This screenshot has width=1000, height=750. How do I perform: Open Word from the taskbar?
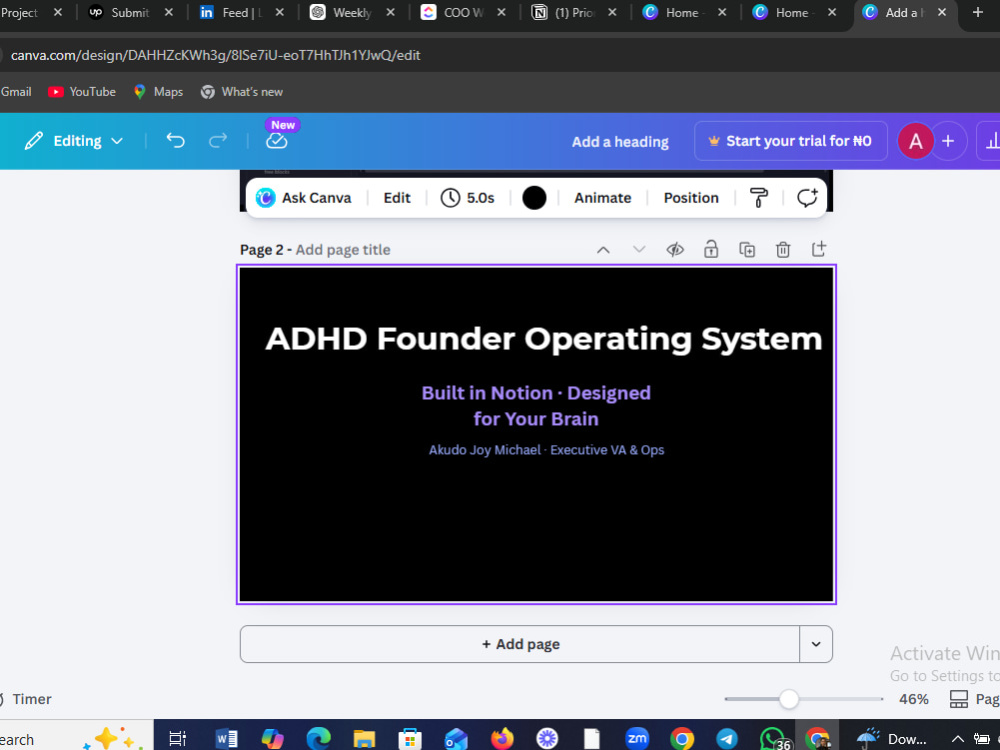[x=226, y=739]
